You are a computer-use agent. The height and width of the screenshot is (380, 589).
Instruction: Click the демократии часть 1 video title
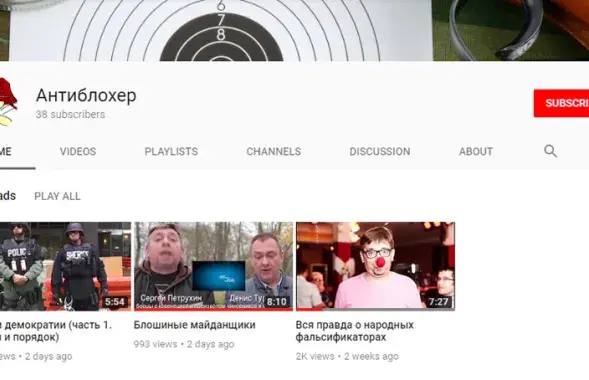coord(56,331)
